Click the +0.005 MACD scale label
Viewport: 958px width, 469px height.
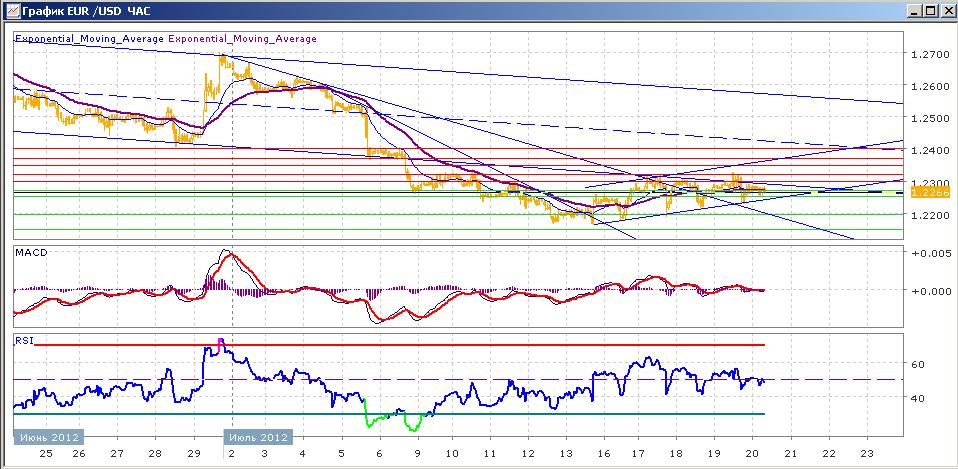click(x=929, y=252)
